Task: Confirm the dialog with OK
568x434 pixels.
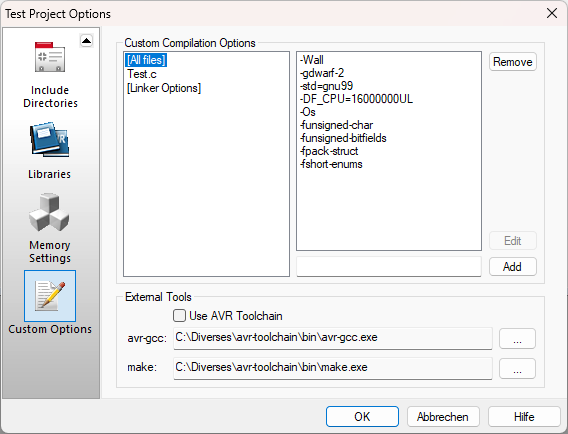Action: pyautogui.click(x=362, y=417)
